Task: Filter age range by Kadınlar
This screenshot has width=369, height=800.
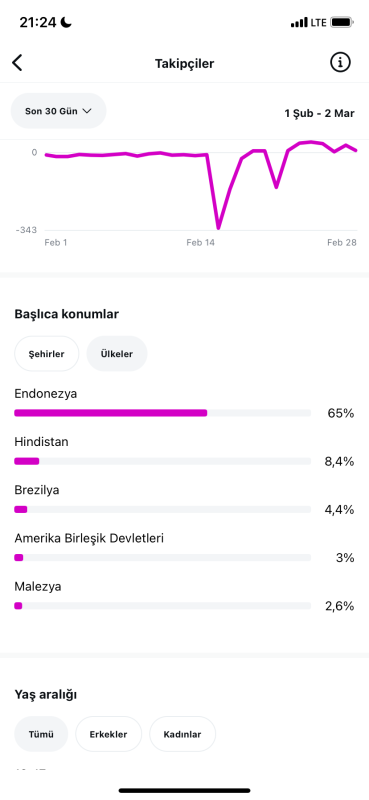Action: point(182,734)
